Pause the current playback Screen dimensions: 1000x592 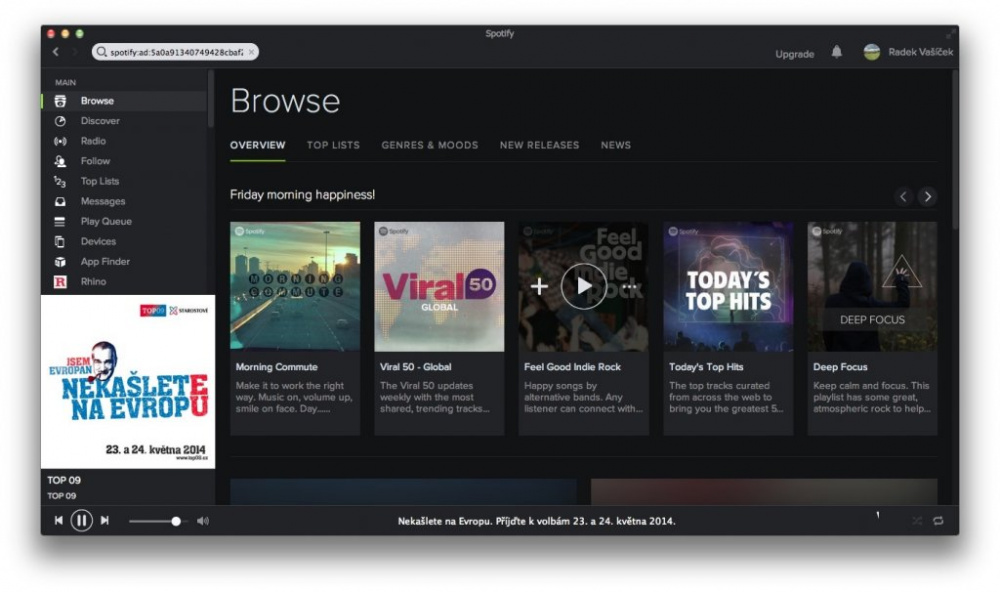[x=82, y=521]
